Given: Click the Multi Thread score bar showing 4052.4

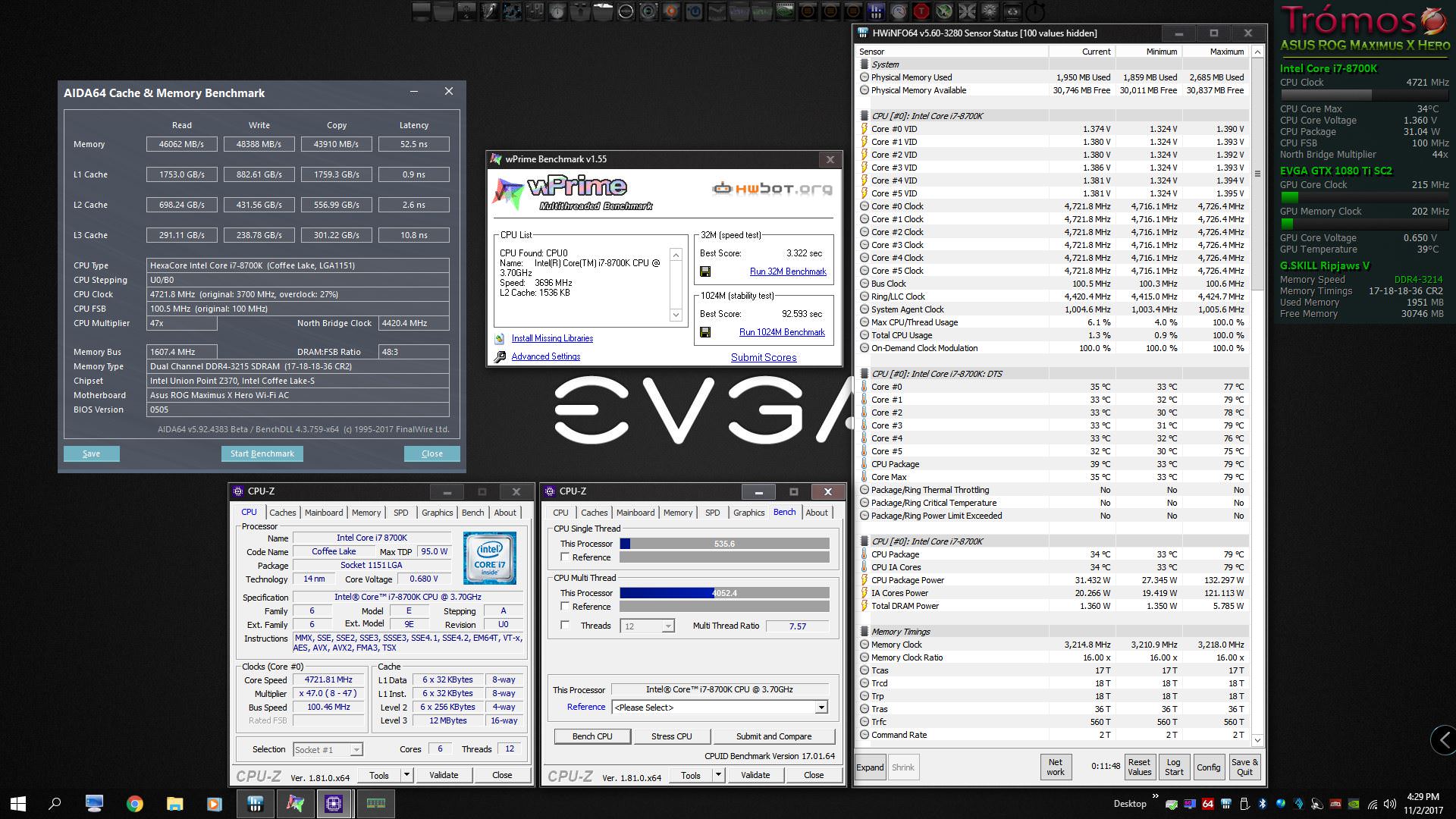Looking at the screenshot, I should point(724,593).
